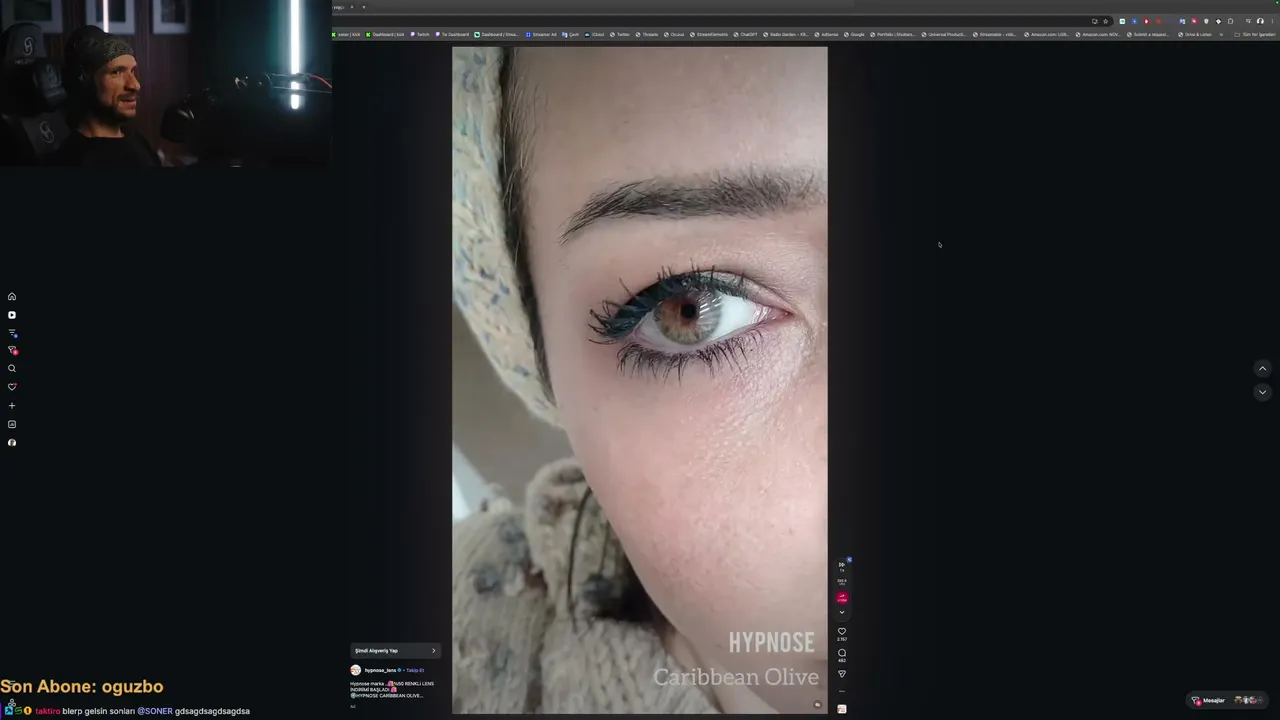This screenshot has height=720, width=1280.
Task: Bookmark this page with the star icon
Action: 1105,21
